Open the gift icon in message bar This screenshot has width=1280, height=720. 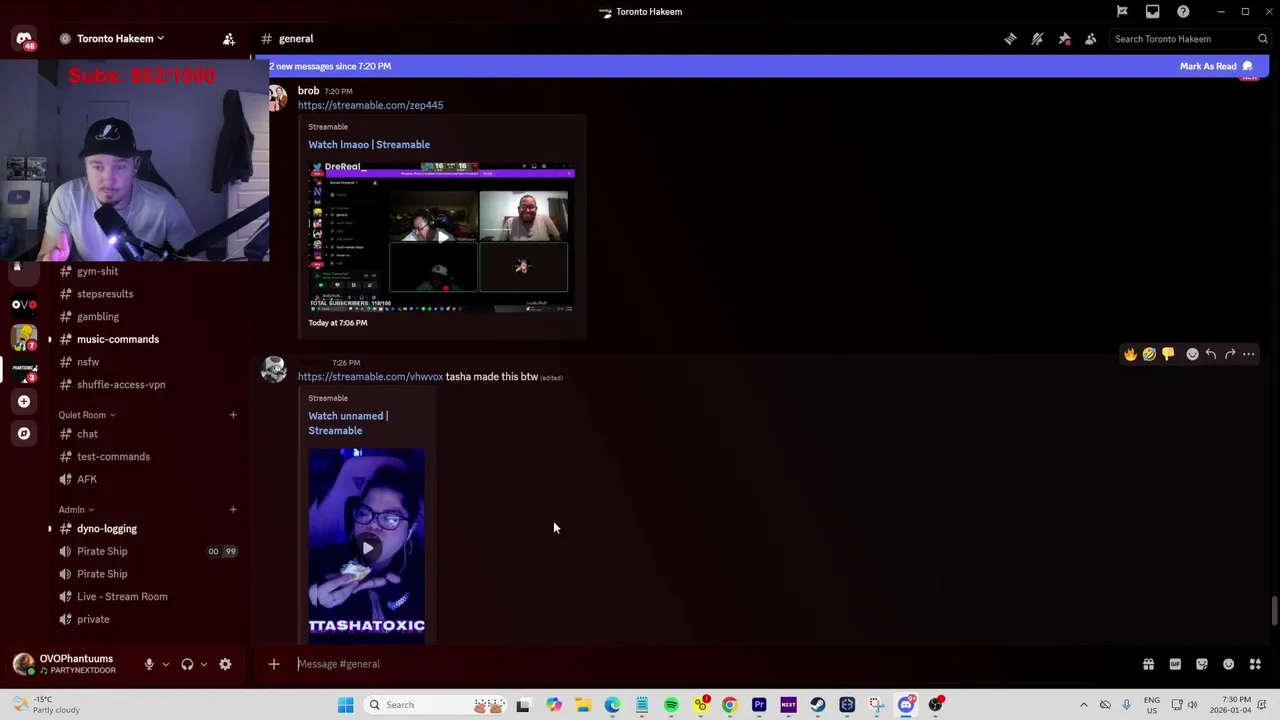(x=1148, y=664)
